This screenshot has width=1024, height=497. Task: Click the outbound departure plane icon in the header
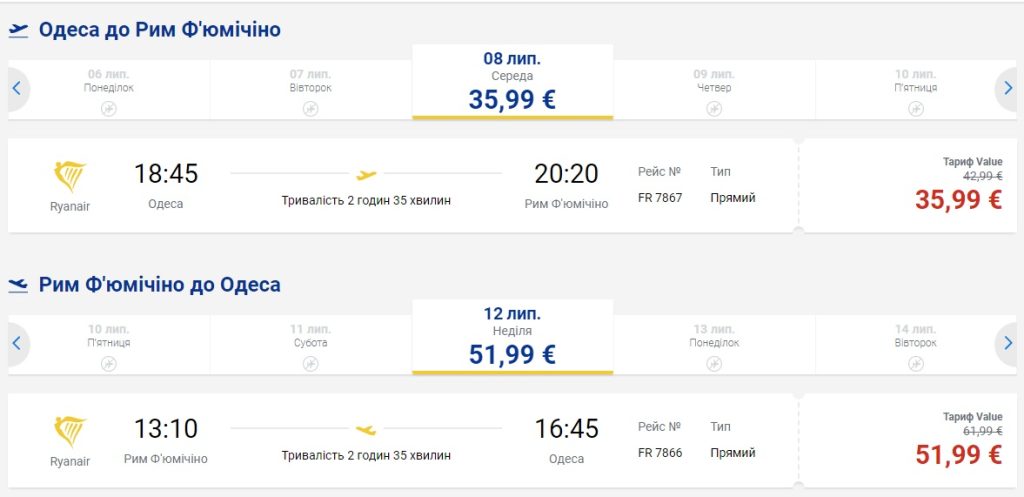pyautogui.click(x=18, y=30)
